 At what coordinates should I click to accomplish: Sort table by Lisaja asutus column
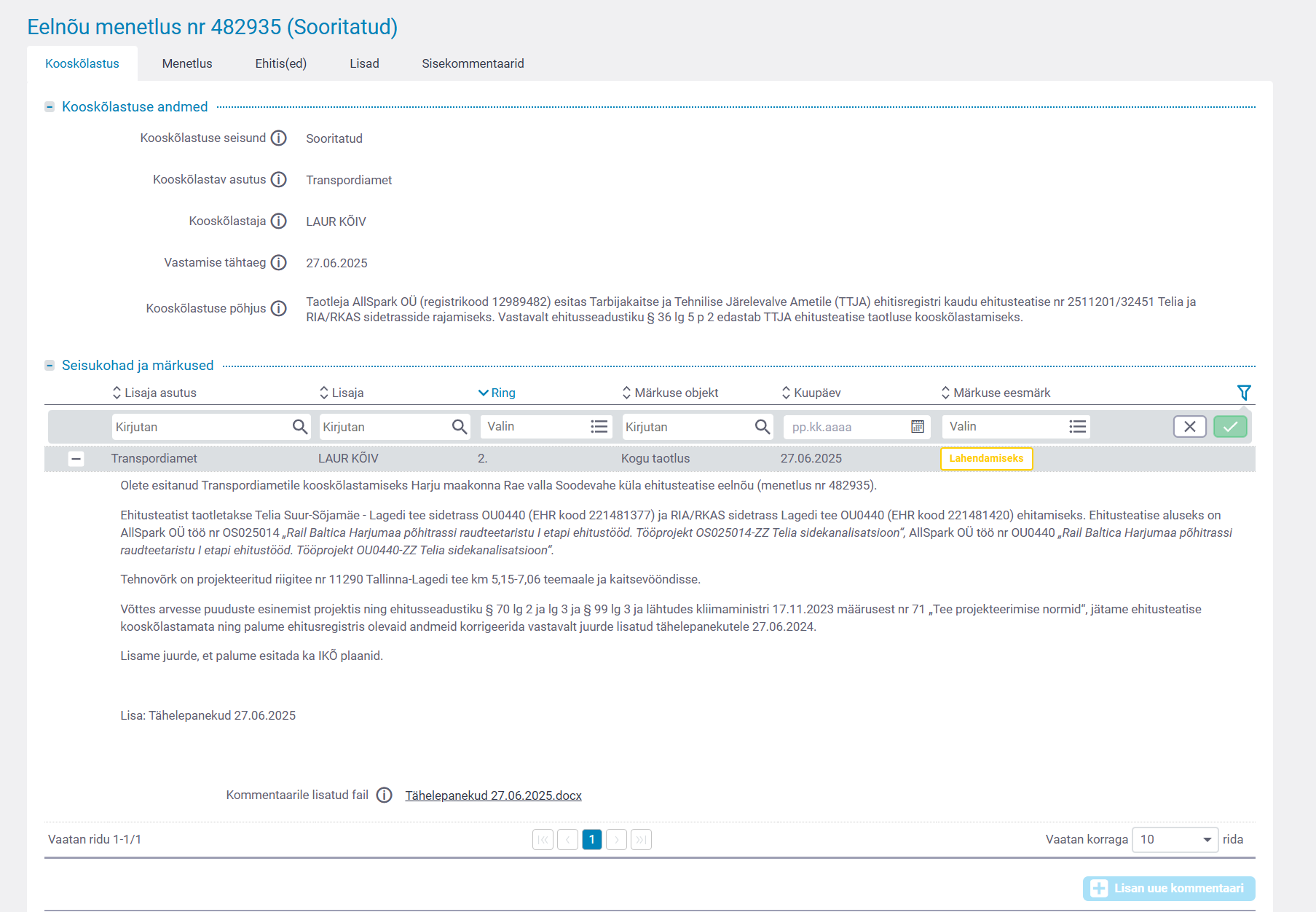(x=154, y=393)
